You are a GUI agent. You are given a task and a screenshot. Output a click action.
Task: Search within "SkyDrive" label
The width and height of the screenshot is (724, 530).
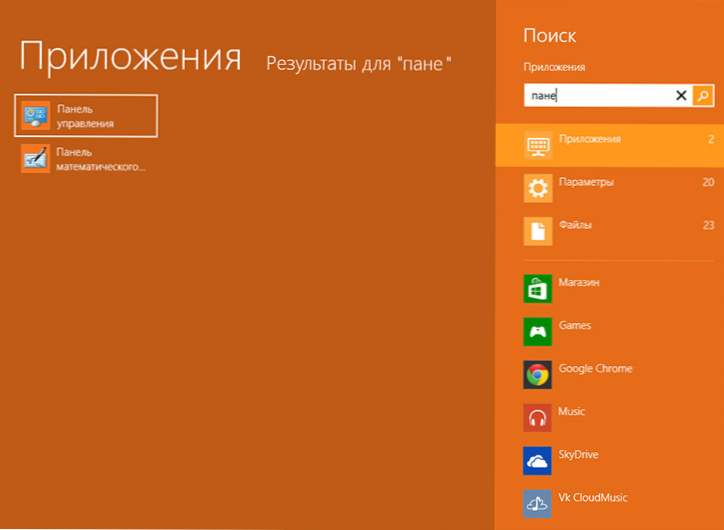(x=579, y=454)
